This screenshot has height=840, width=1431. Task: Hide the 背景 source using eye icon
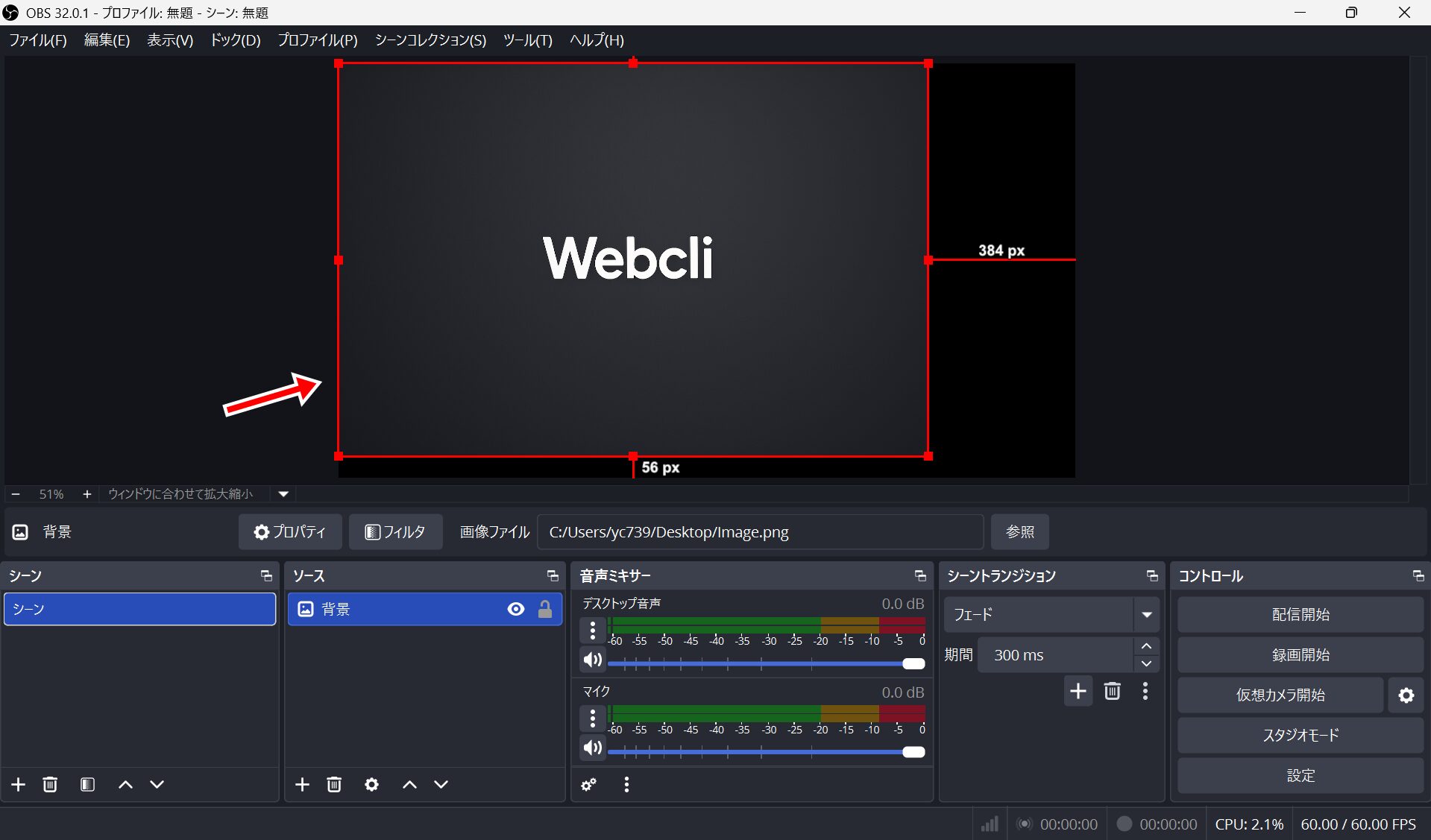click(x=515, y=609)
